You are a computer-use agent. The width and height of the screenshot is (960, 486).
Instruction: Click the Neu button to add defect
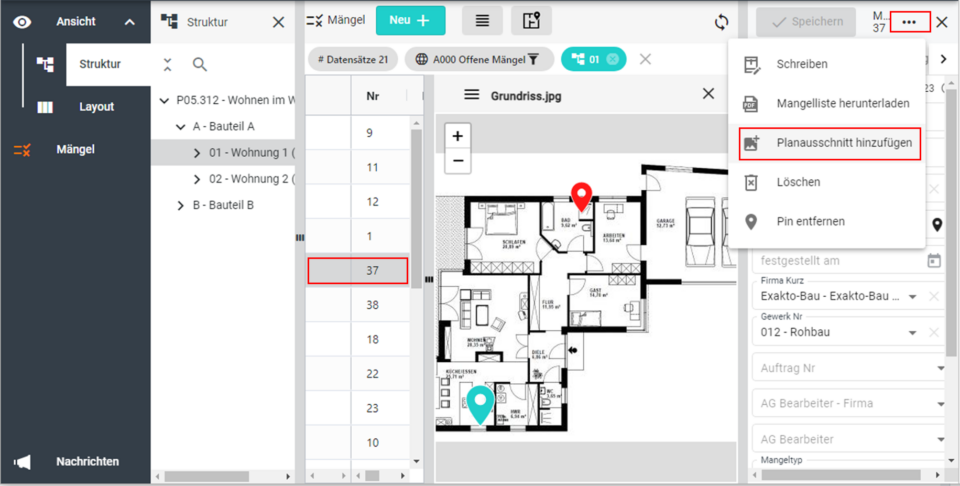pyautogui.click(x=410, y=21)
